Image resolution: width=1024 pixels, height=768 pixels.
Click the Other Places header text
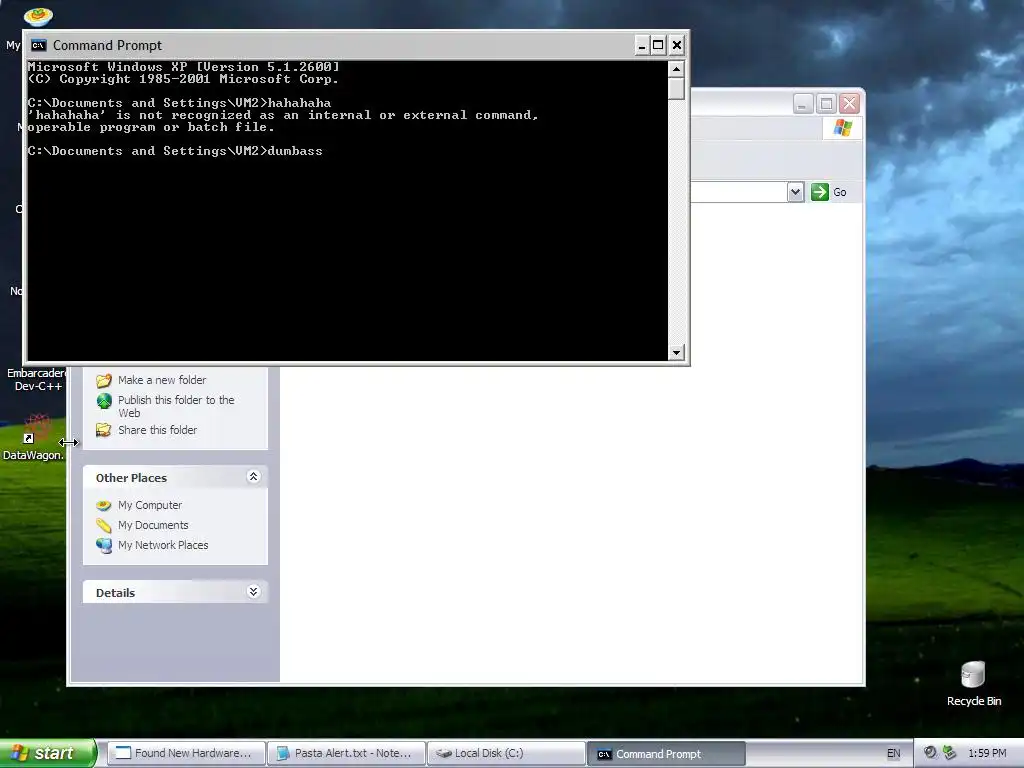(x=131, y=477)
